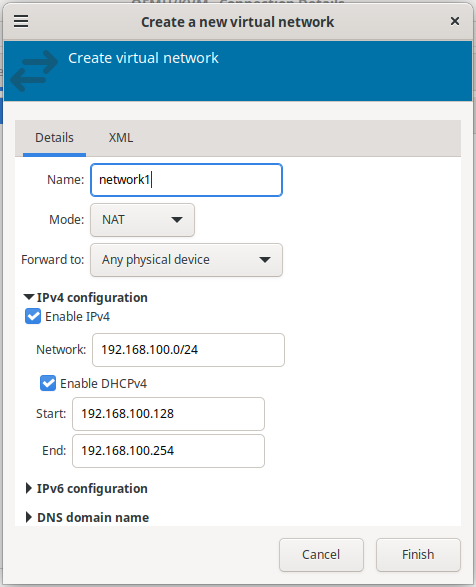This screenshot has height=587, width=476.
Task: Click the Finish button
Action: click(418, 554)
